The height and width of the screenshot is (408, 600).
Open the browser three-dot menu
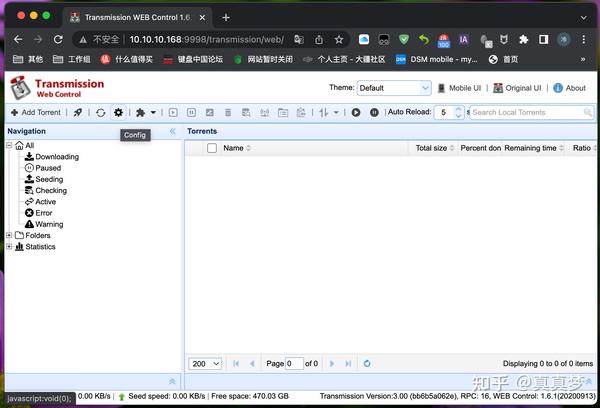click(584, 39)
